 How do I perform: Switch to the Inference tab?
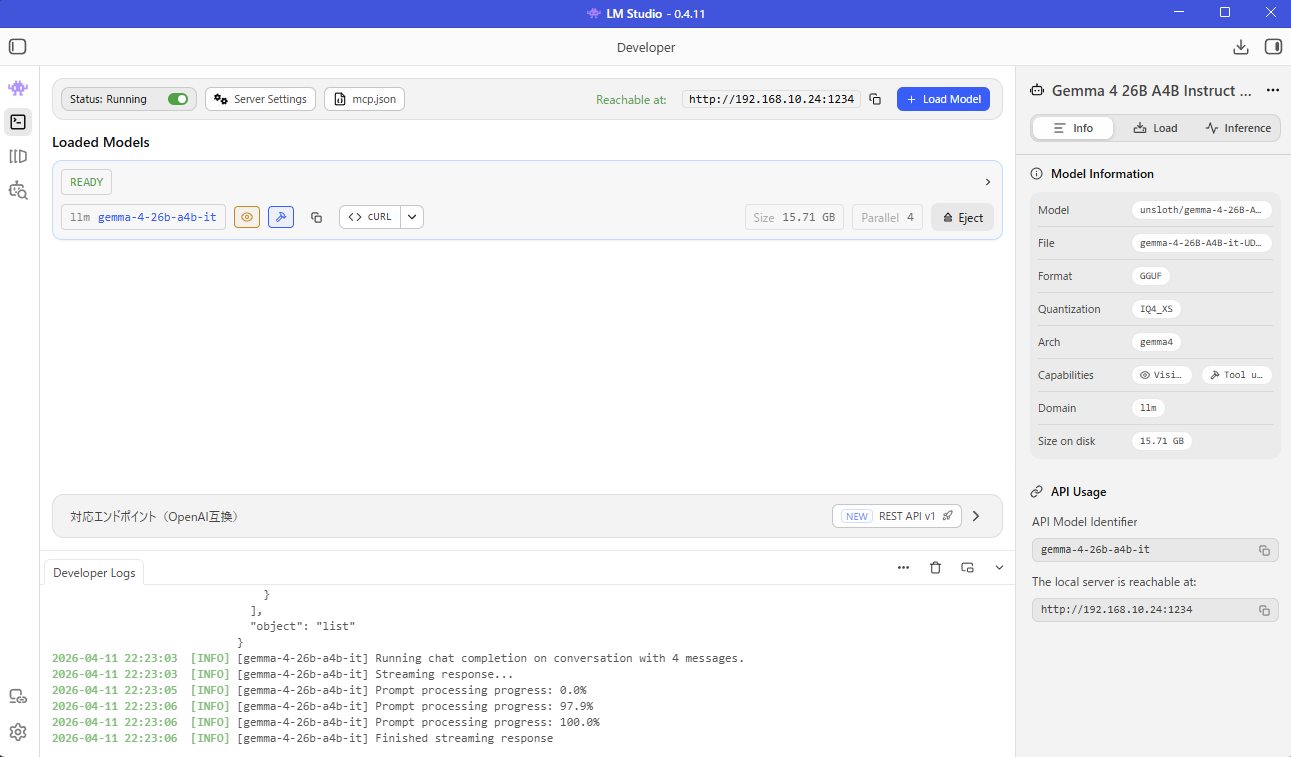point(1238,128)
